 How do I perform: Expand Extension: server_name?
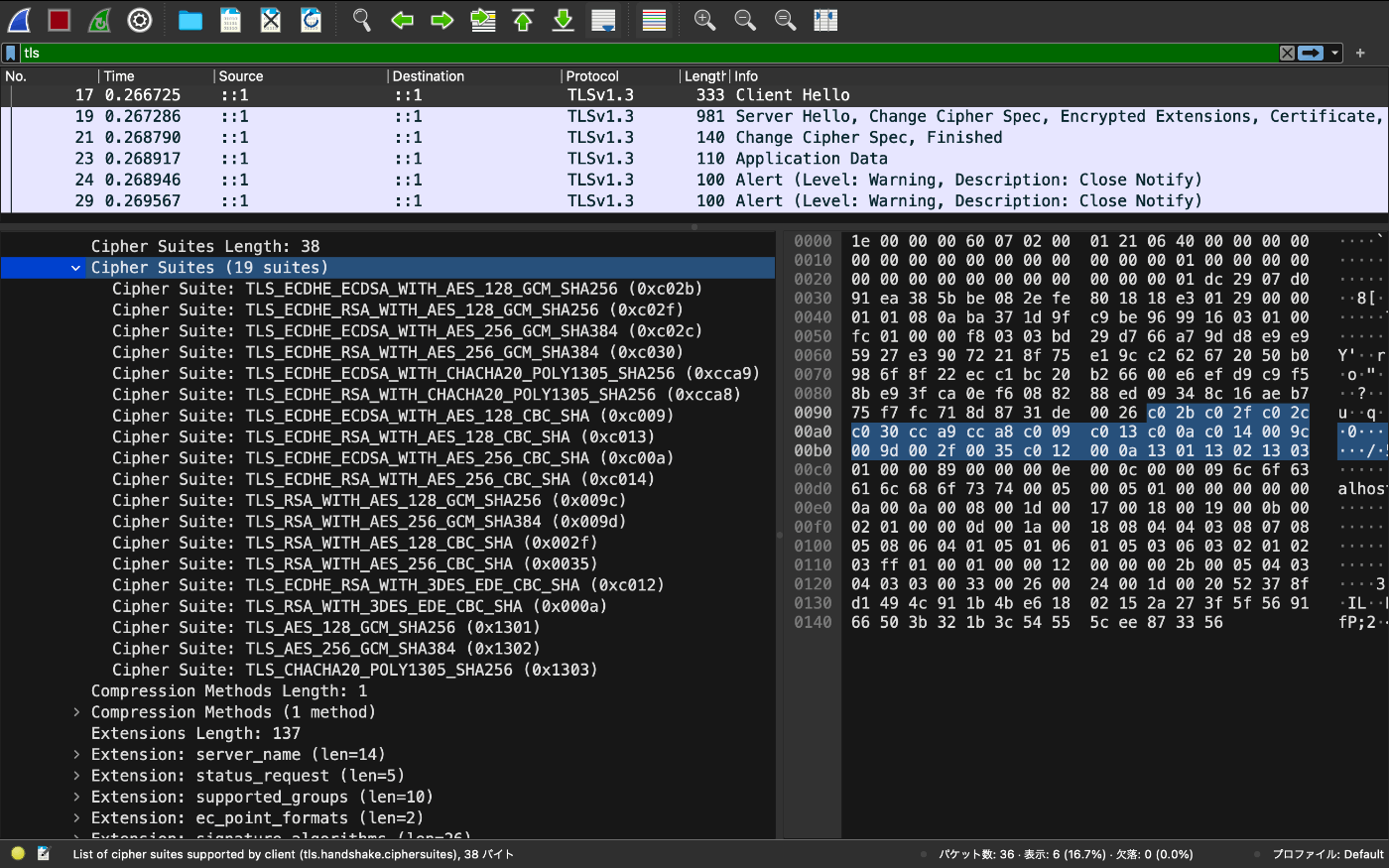click(x=75, y=755)
